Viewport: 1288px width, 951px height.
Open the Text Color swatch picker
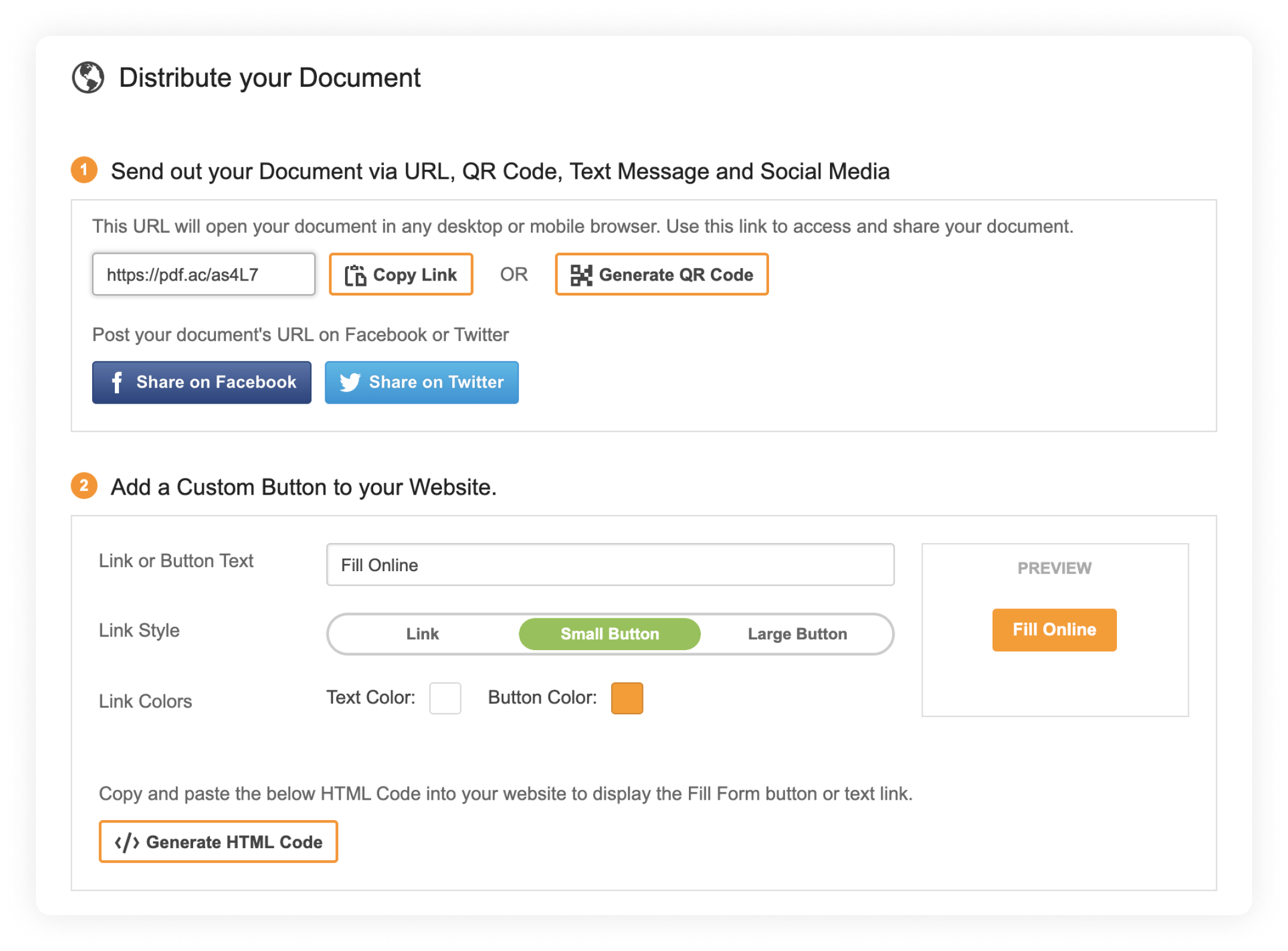(445, 697)
